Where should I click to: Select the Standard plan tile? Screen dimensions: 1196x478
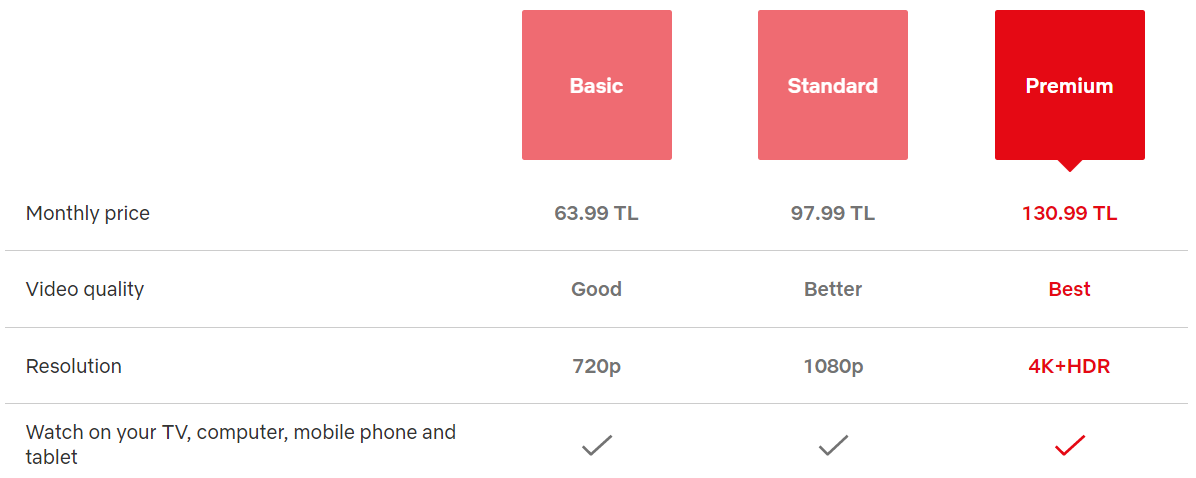click(833, 85)
